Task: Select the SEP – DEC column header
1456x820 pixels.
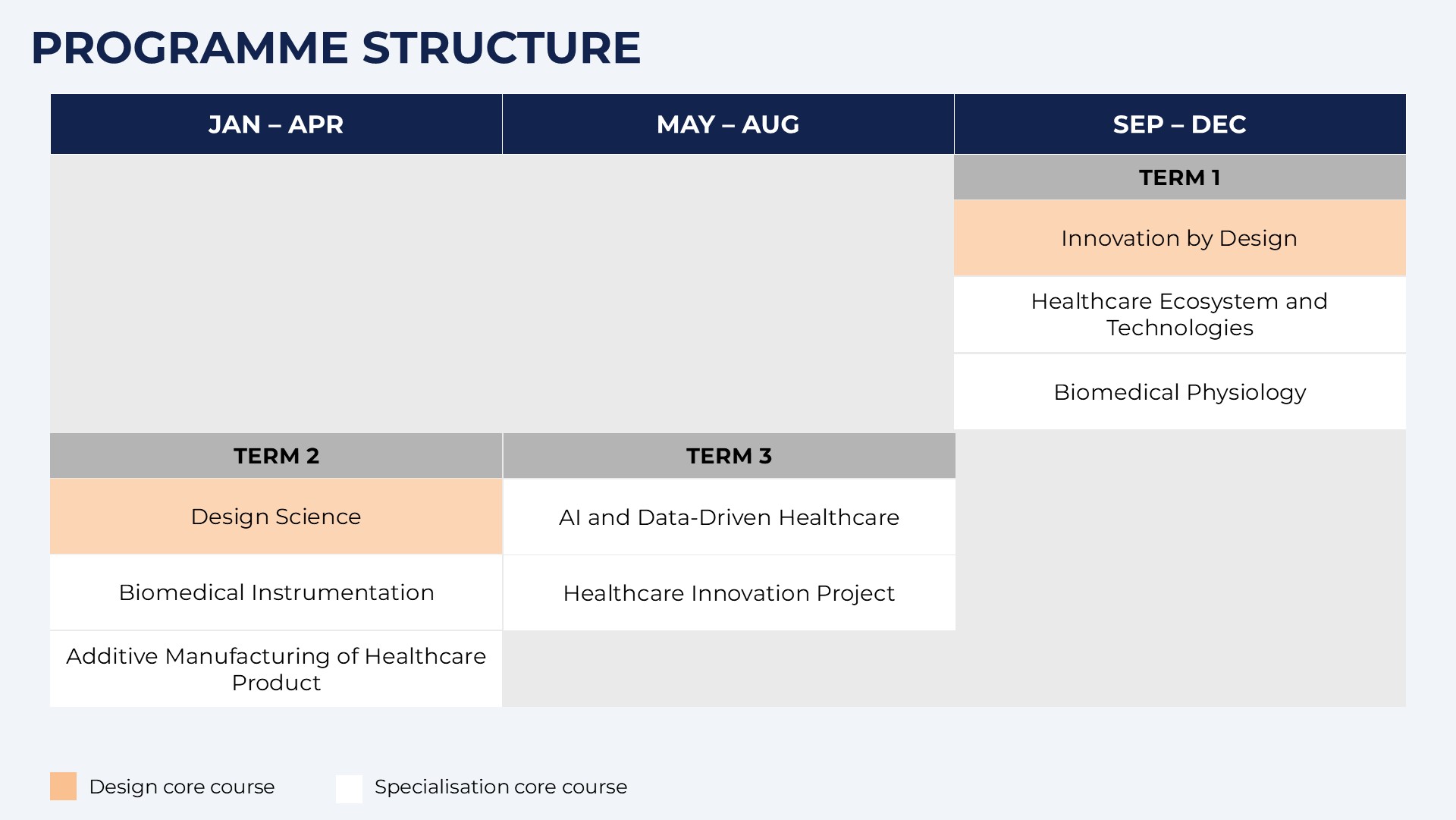Action: pyautogui.click(x=1179, y=124)
